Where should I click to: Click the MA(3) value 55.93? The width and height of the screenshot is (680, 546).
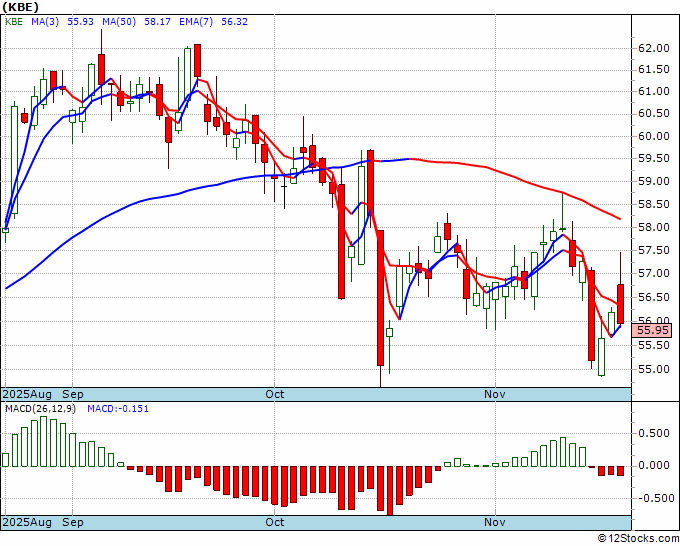pyautogui.click(x=81, y=22)
